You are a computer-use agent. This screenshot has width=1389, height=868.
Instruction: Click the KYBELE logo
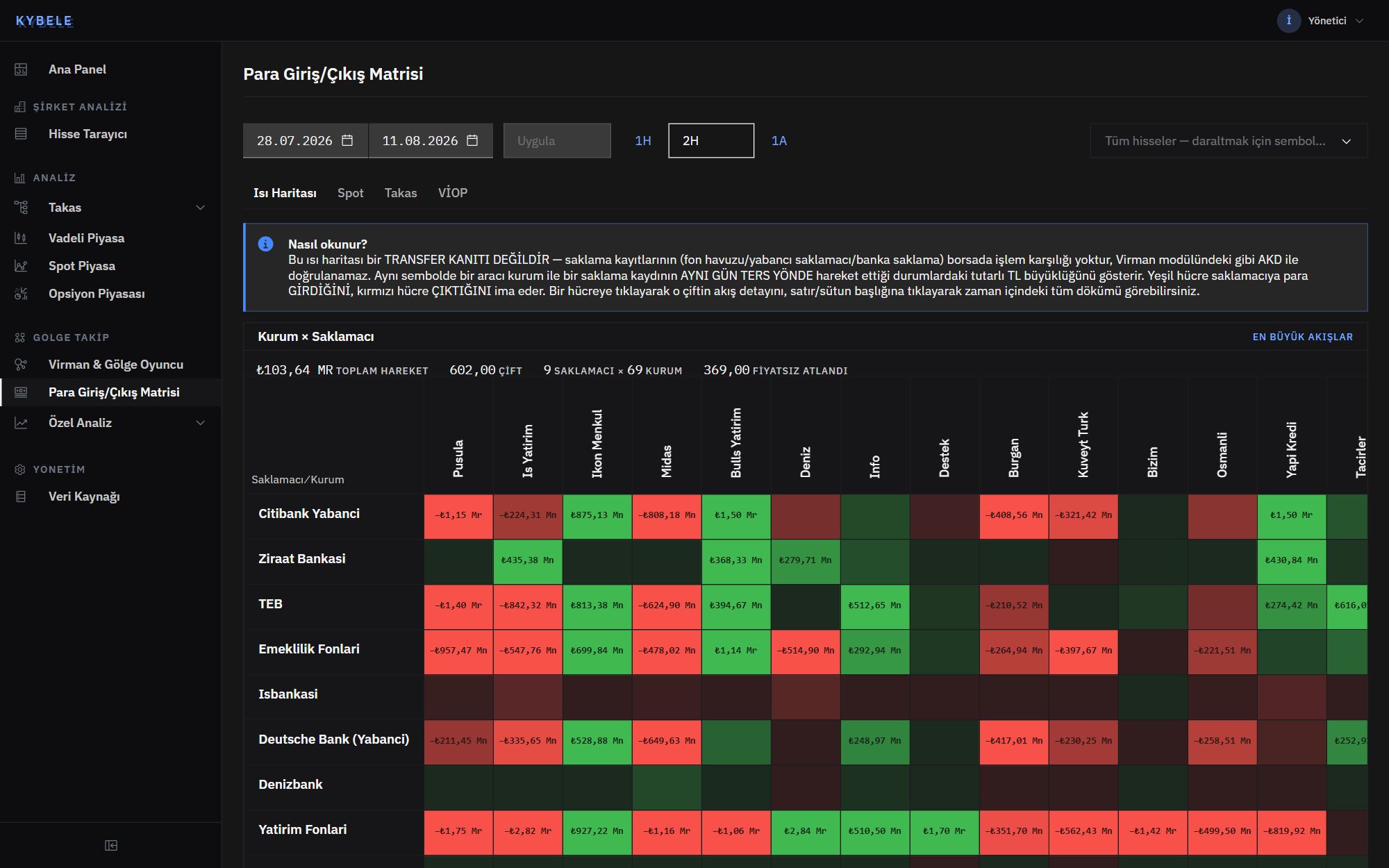click(44, 21)
